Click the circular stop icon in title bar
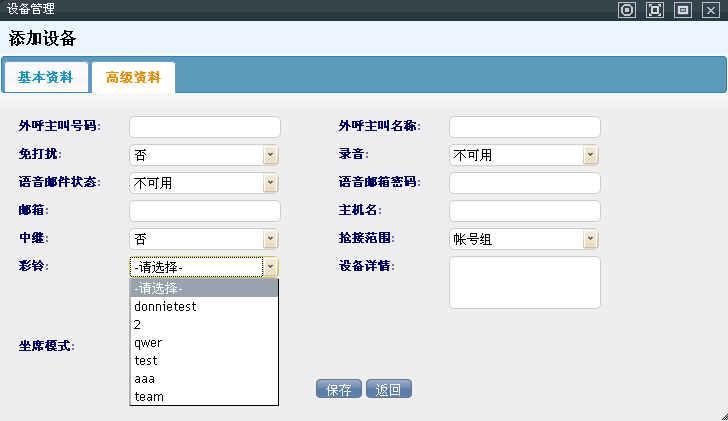Screen dimensions: 728x421 [x=627, y=10]
